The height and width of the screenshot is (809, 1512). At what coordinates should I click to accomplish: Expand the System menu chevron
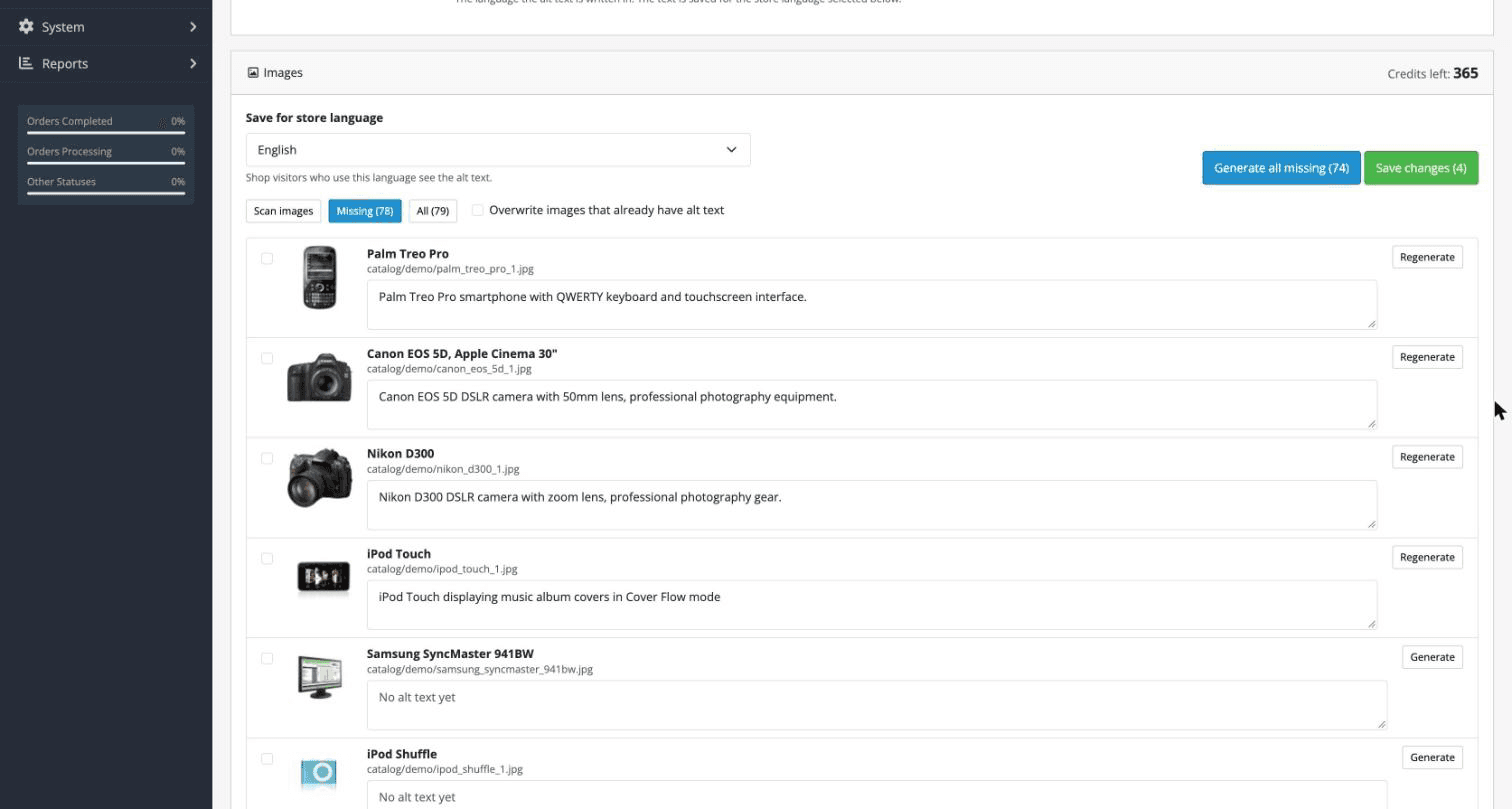point(193,26)
